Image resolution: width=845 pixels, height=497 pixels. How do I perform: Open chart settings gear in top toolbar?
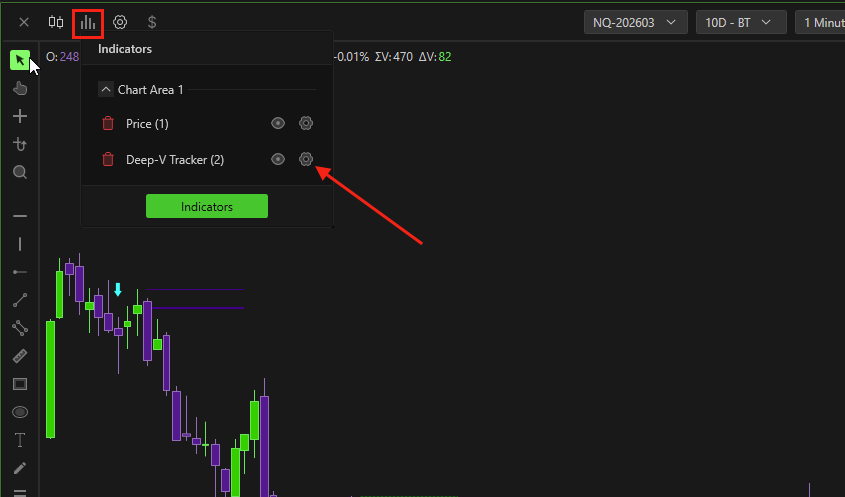click(x=120, y=22)
